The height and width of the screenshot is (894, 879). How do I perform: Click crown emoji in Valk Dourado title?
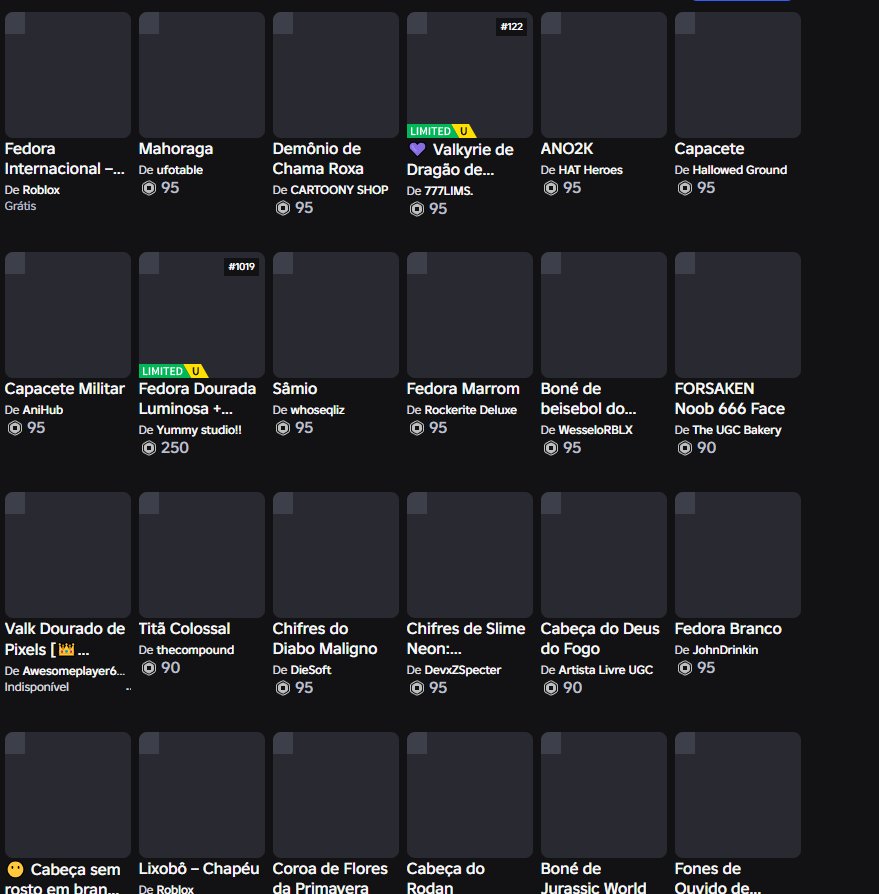(67, 649)
